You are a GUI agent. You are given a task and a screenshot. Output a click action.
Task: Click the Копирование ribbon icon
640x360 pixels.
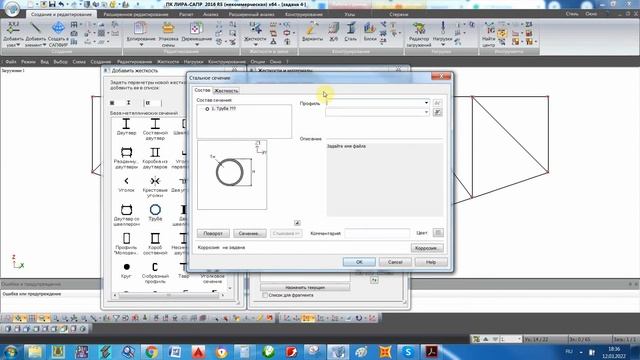140,28
